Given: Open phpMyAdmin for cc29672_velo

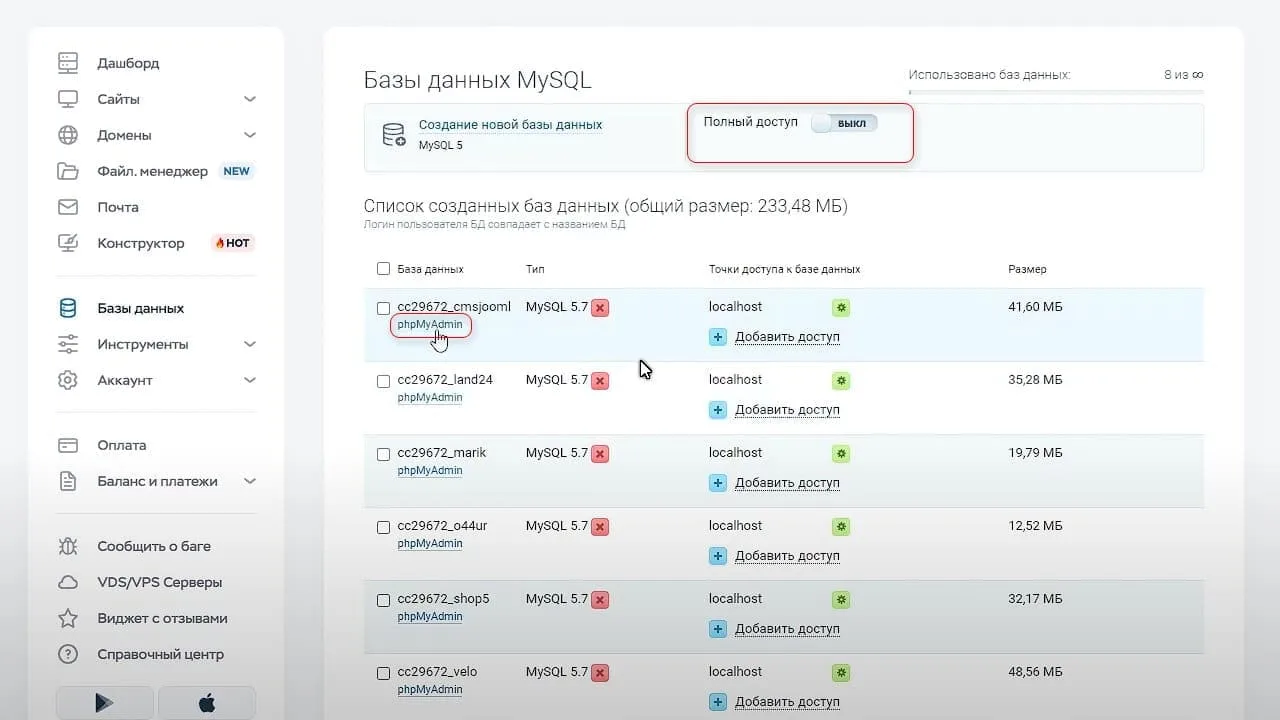Looking at the screenshot, I should click(430, 689).
